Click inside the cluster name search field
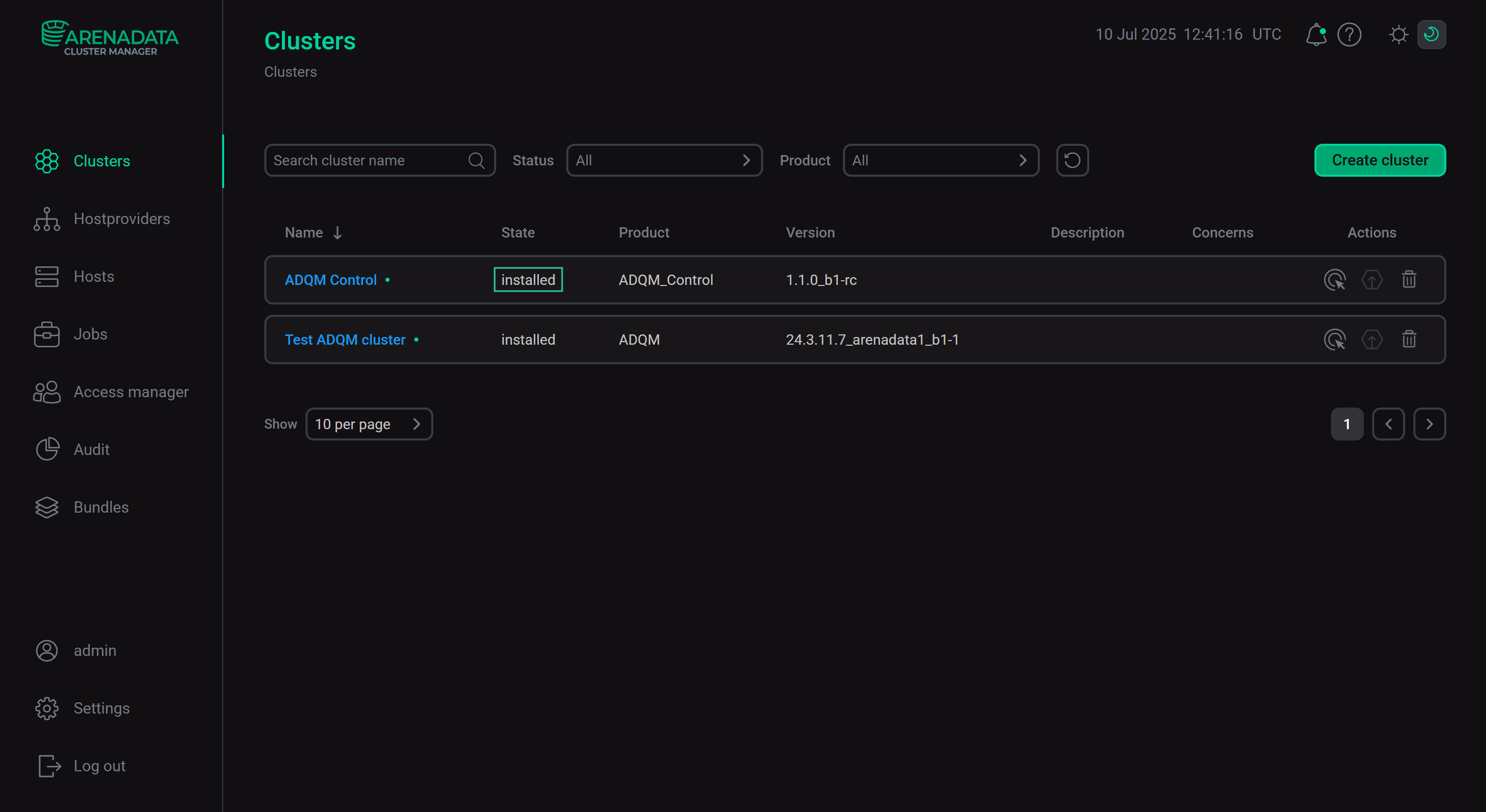 point(369,160)
